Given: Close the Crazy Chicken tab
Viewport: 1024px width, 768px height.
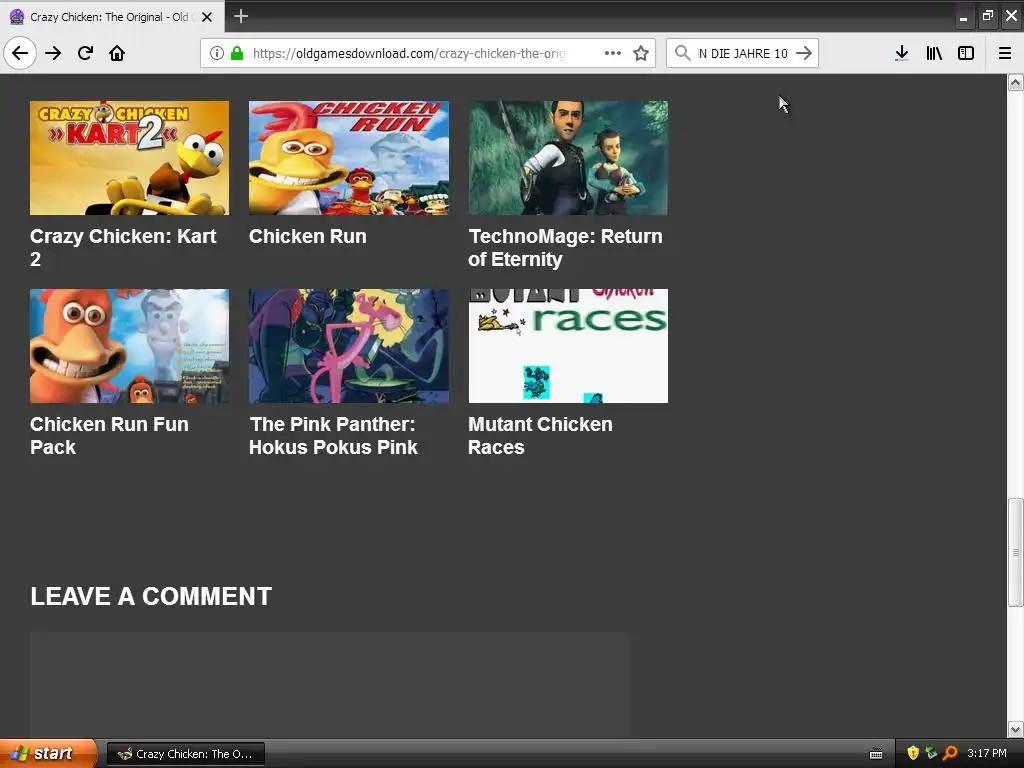Looking at the screenshot, I should pos(207,17).
